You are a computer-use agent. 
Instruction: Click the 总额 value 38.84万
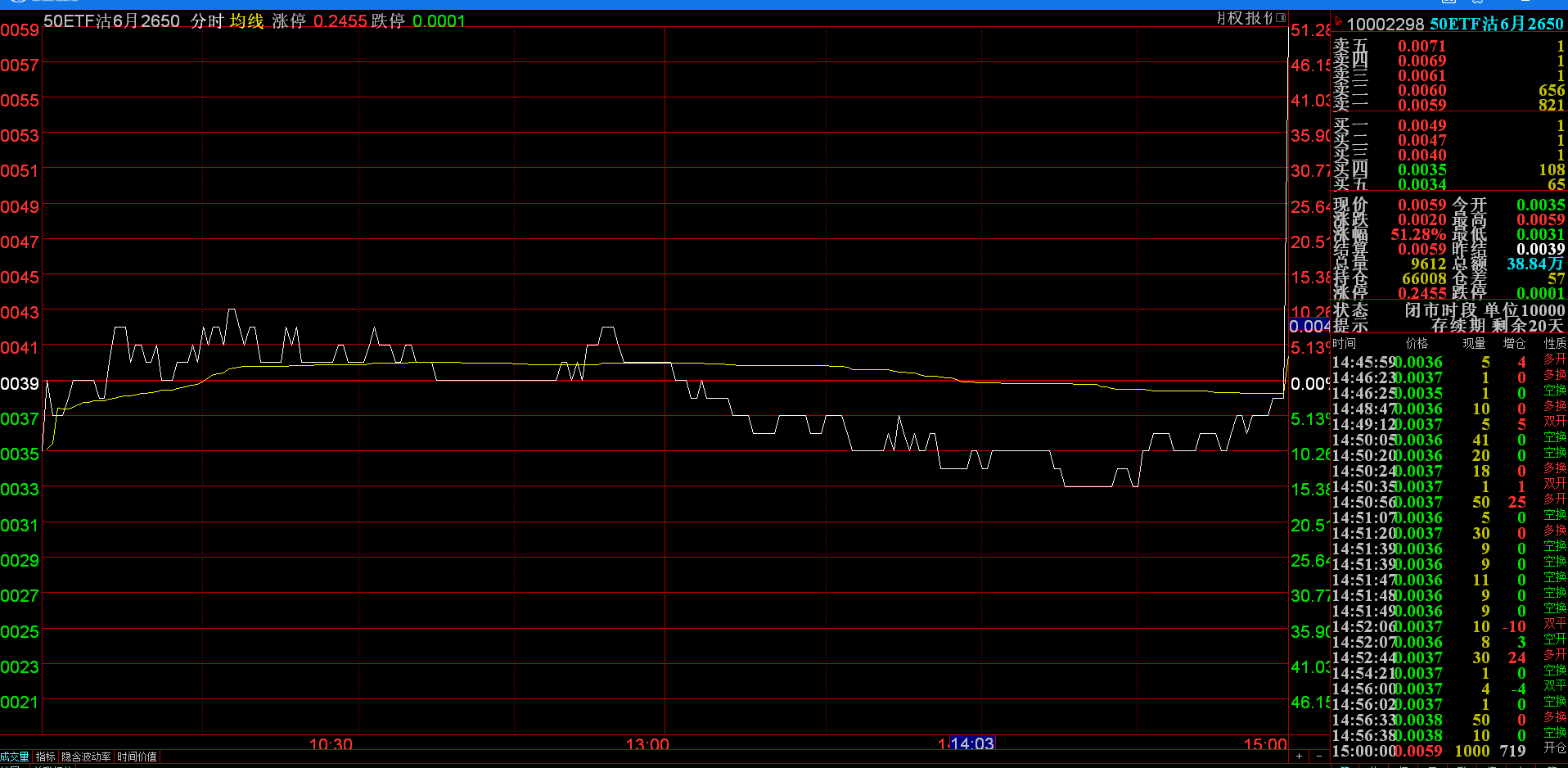[x=1535, y=264]
